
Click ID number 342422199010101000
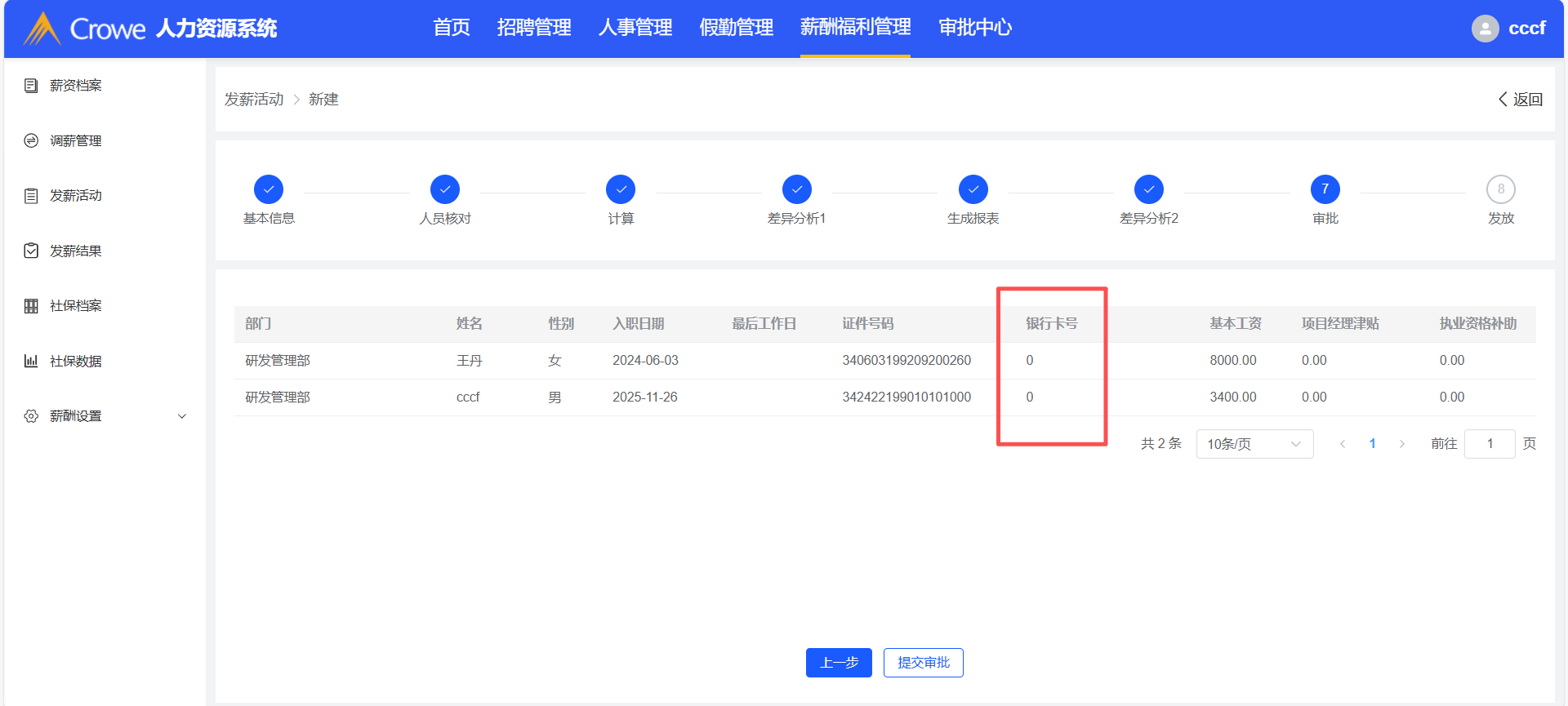(x=906, y=397)
